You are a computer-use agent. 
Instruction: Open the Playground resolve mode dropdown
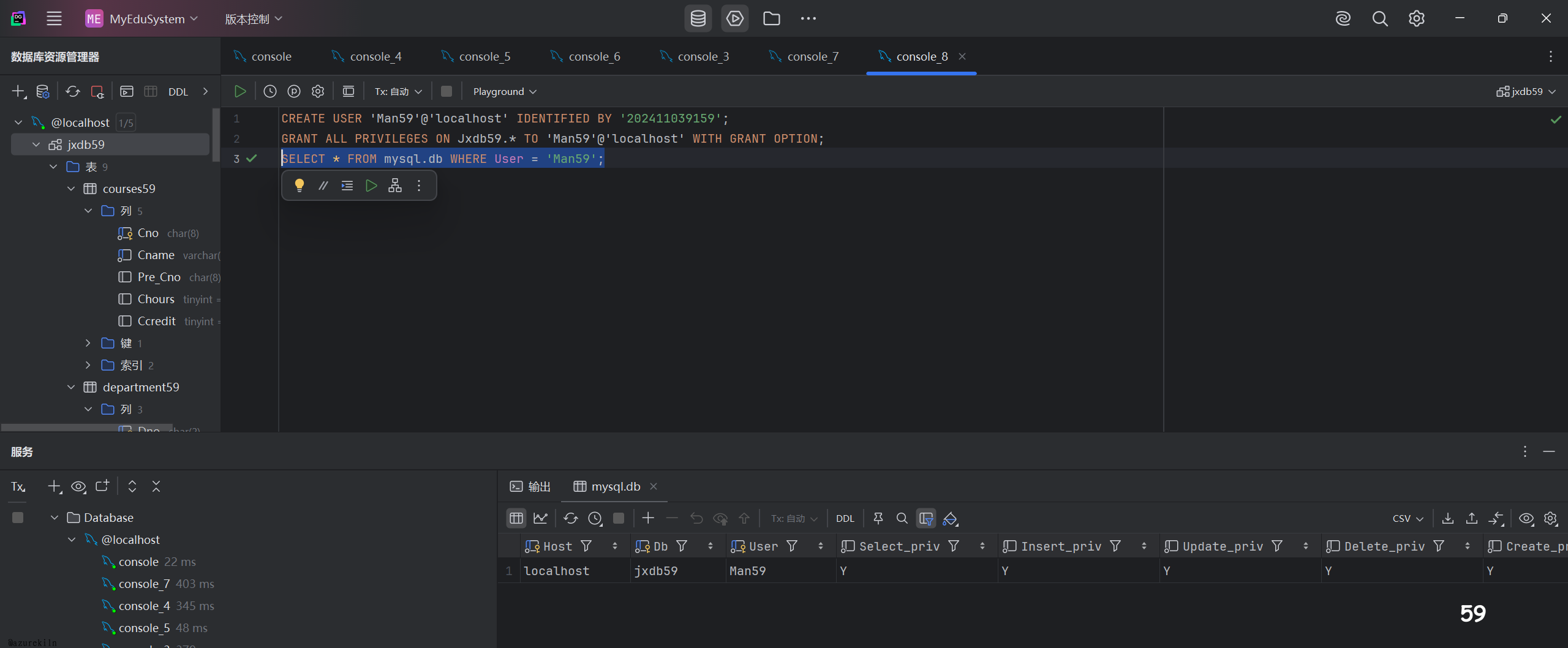505,91
